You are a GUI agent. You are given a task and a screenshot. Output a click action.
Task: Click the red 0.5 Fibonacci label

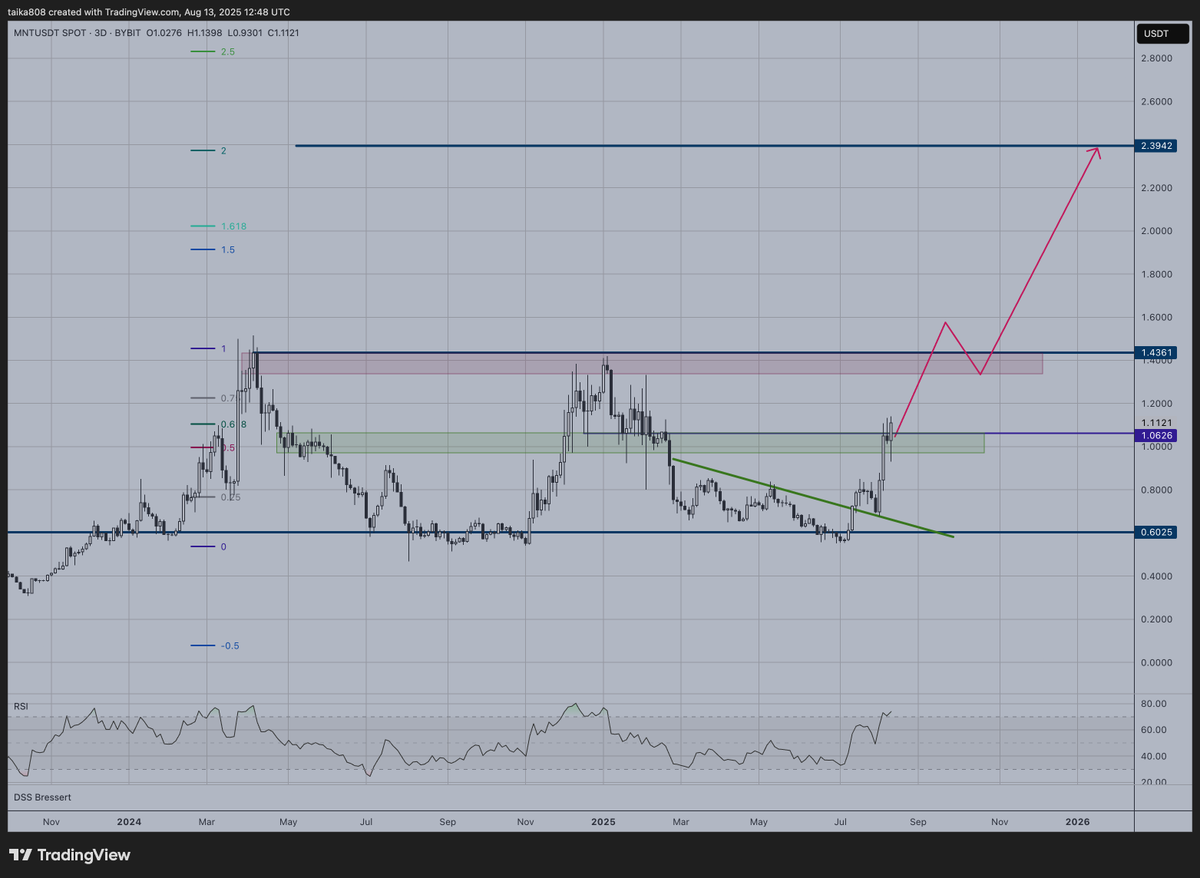[x=227, y=448]
